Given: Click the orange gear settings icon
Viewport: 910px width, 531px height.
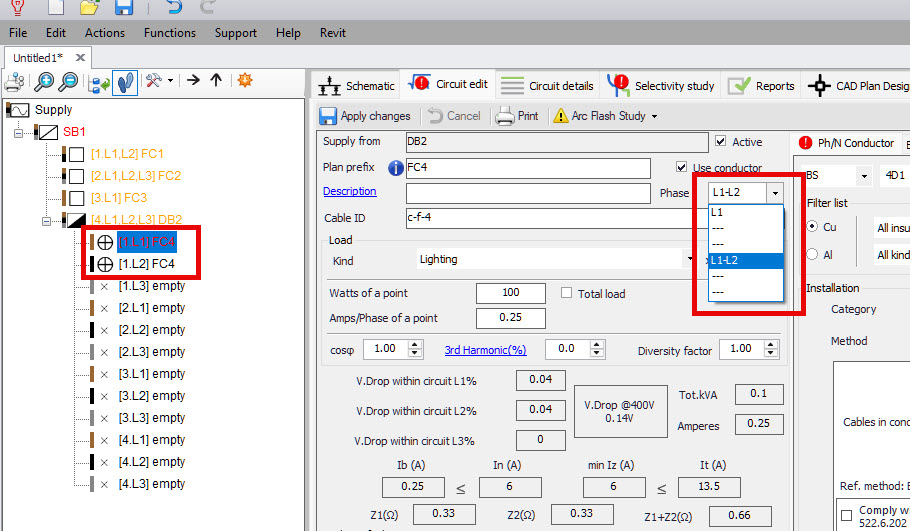Looking at the screenshot, I should pyautogui.click(x=244, y=81).
